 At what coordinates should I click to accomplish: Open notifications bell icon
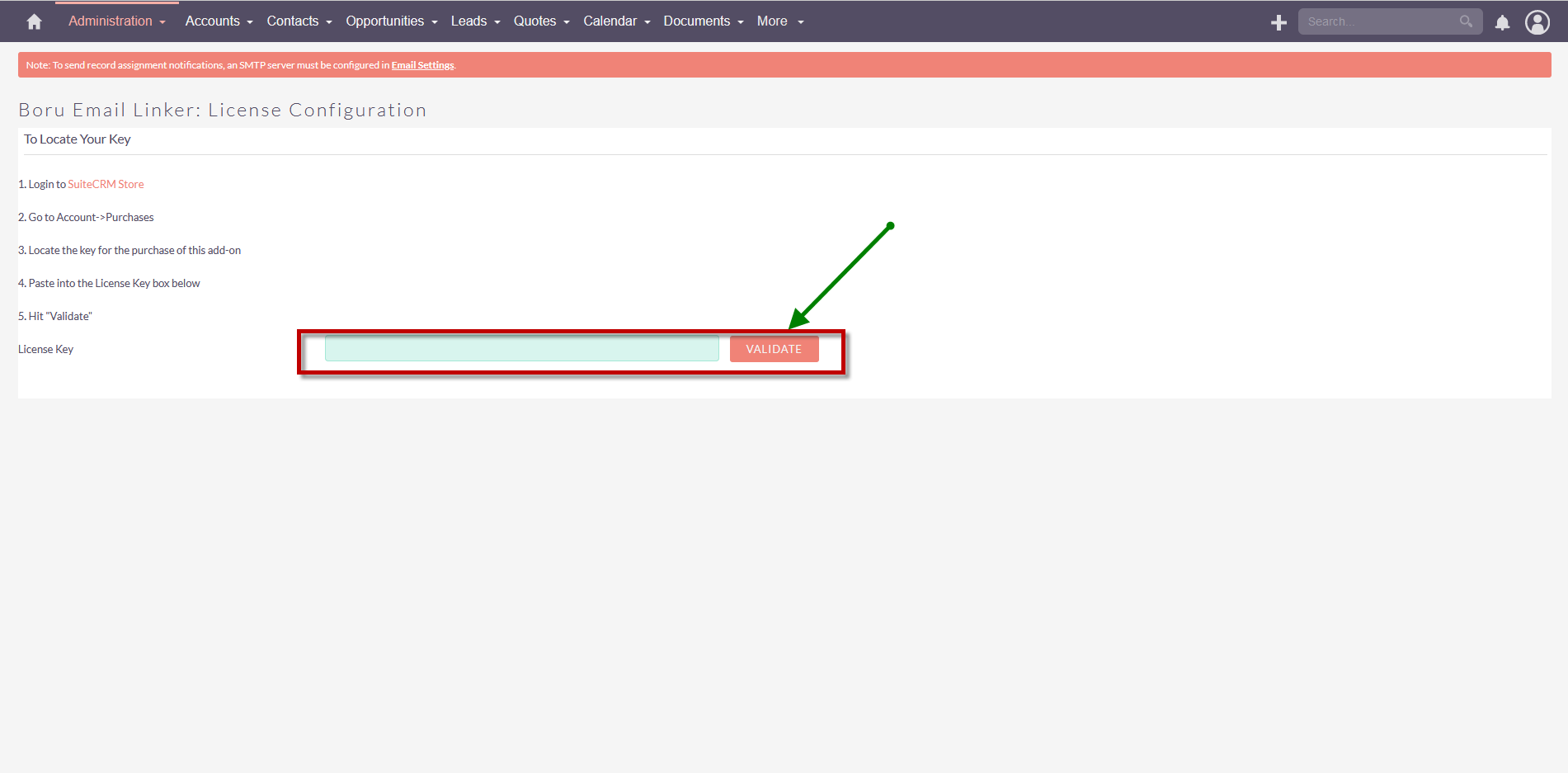(x=1503, y=22)
